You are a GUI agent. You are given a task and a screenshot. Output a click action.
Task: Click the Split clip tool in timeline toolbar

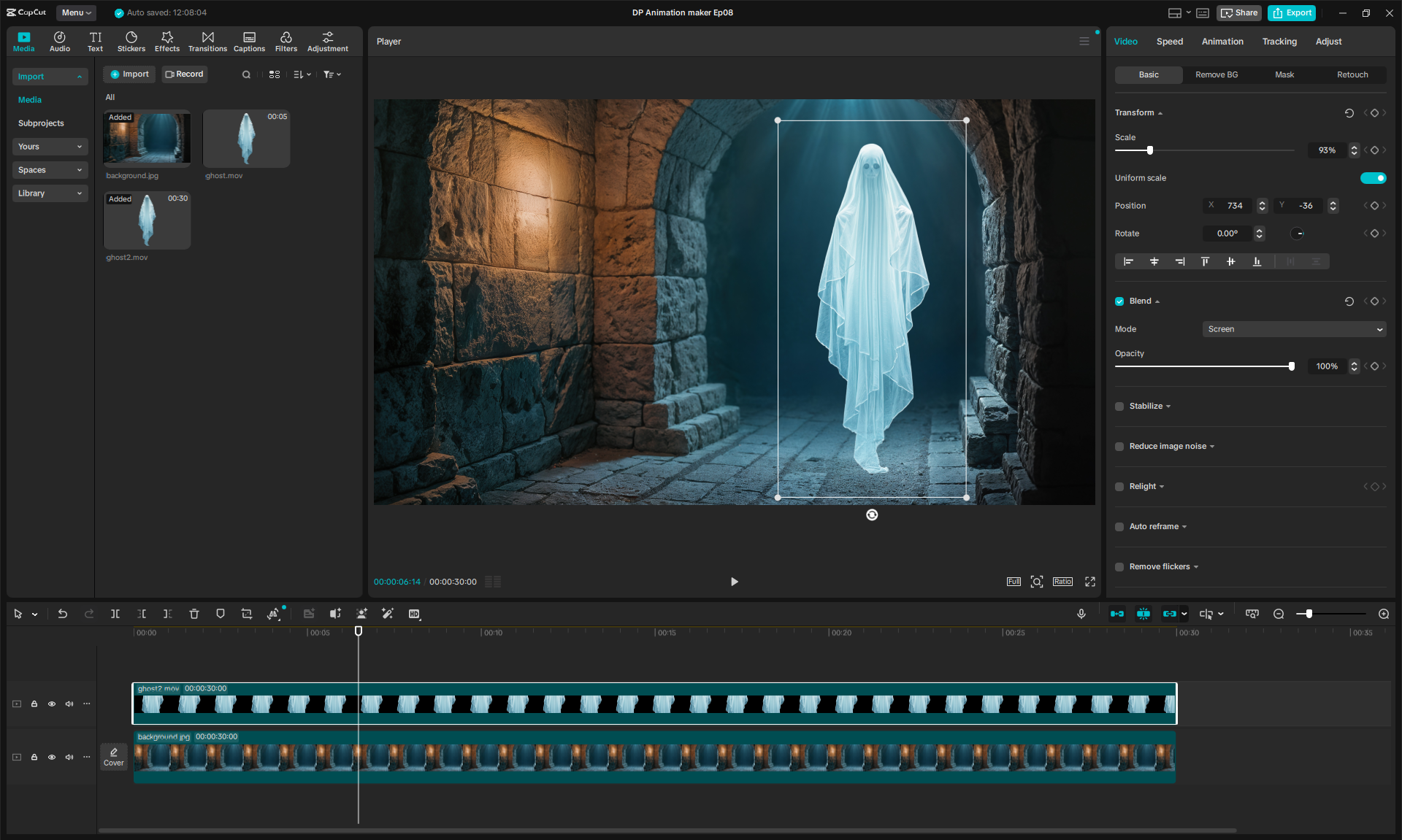click(115, 614)
